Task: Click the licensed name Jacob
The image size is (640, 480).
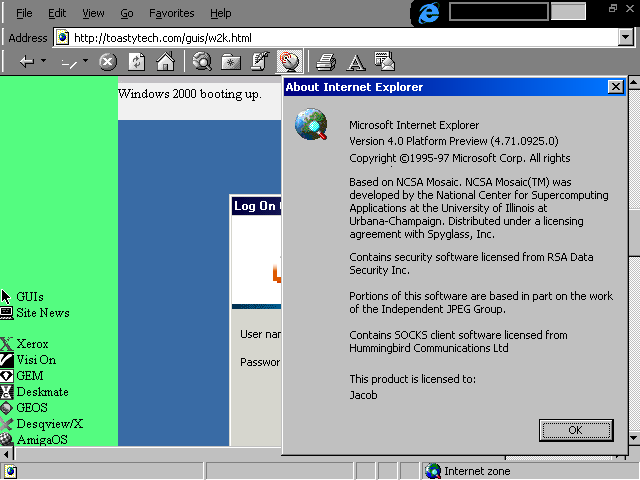Action: 363,395
